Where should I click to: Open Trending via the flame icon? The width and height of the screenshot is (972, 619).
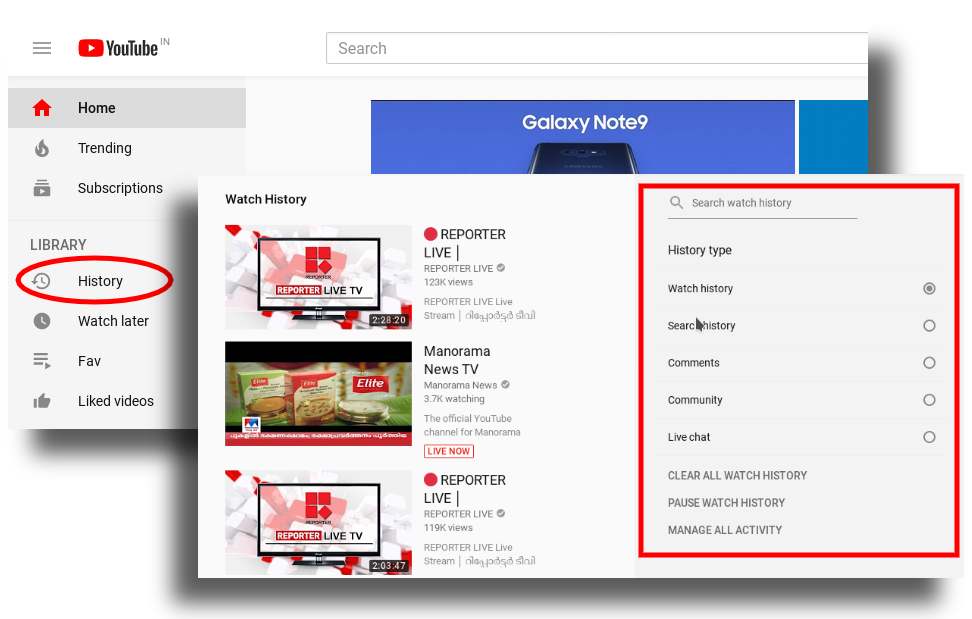pos(41,148)
